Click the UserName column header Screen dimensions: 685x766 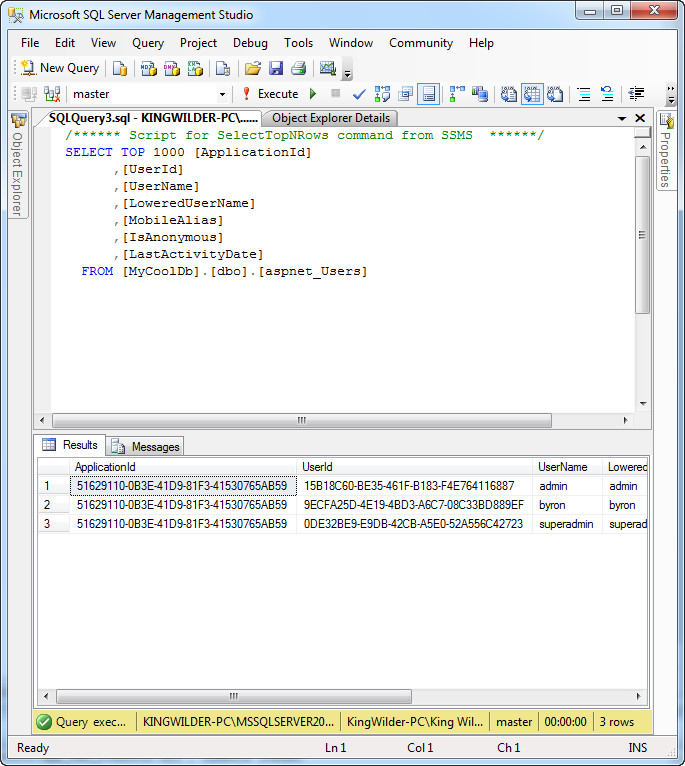pos(567,467)
